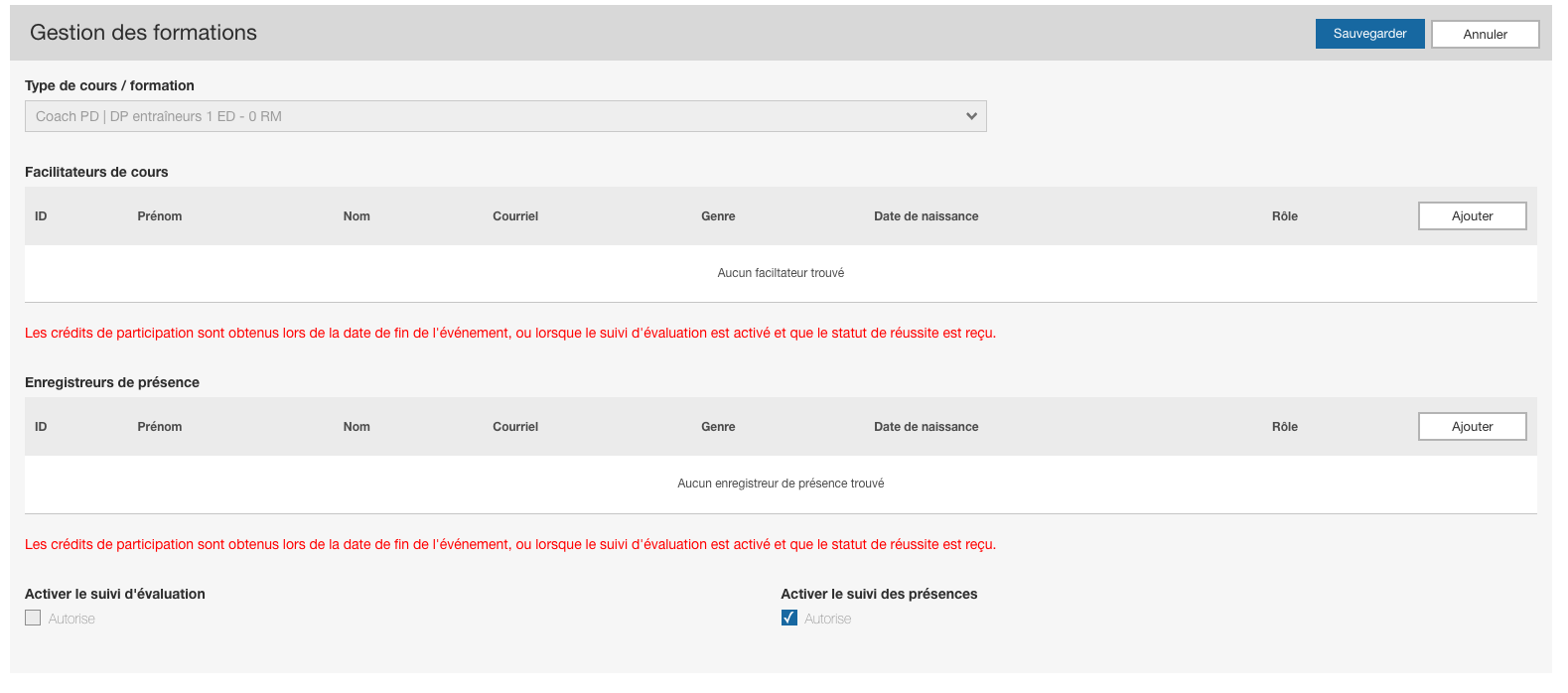Enable the Activer le suivi d'évaluation checkbox
Viewport: 1568px width, 693px height.
[x=33, y=618]
